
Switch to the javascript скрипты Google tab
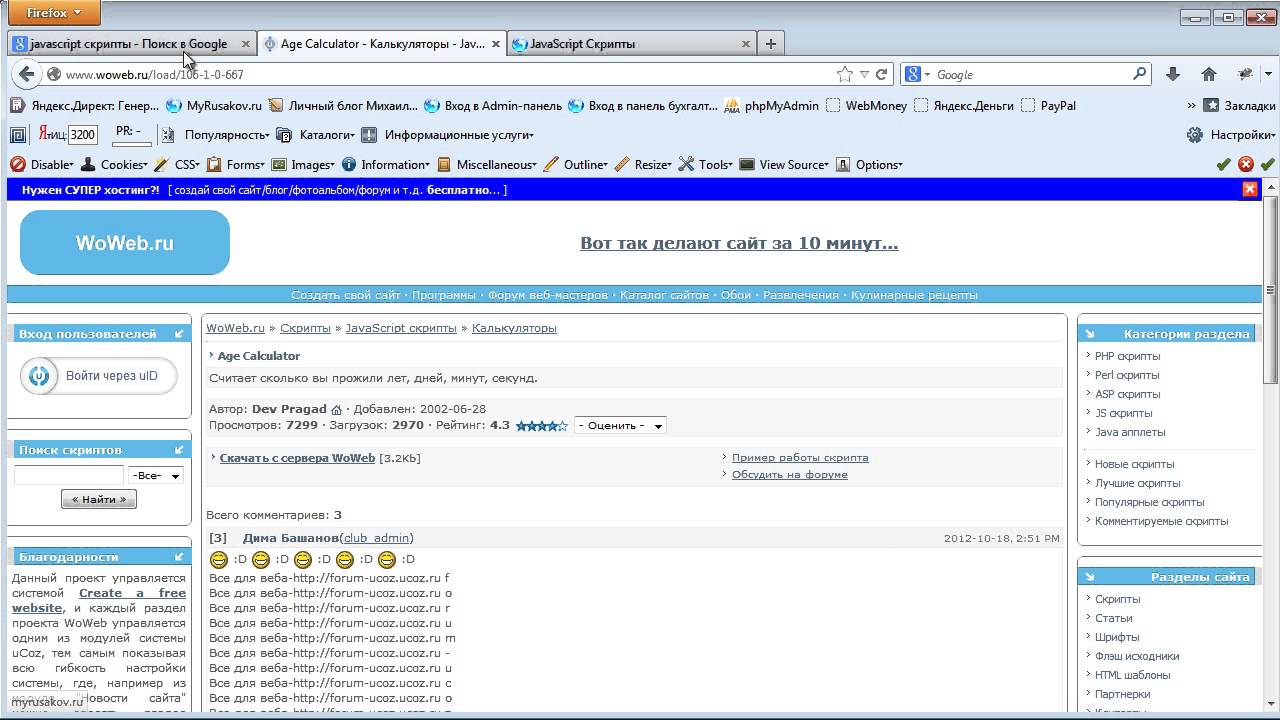pos(131,44)
